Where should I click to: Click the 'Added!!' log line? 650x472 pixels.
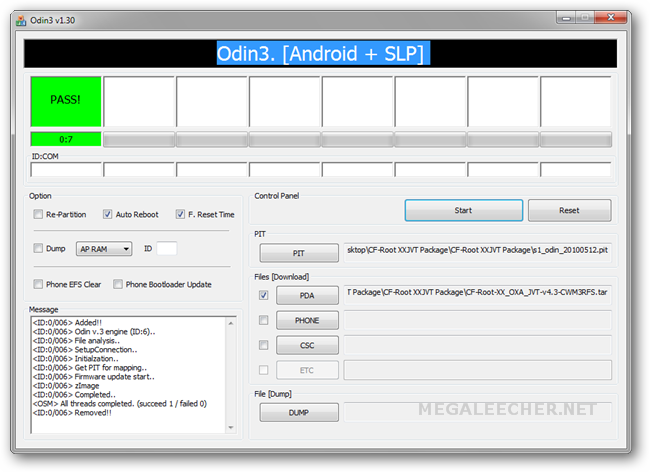[x=67, y=322]
